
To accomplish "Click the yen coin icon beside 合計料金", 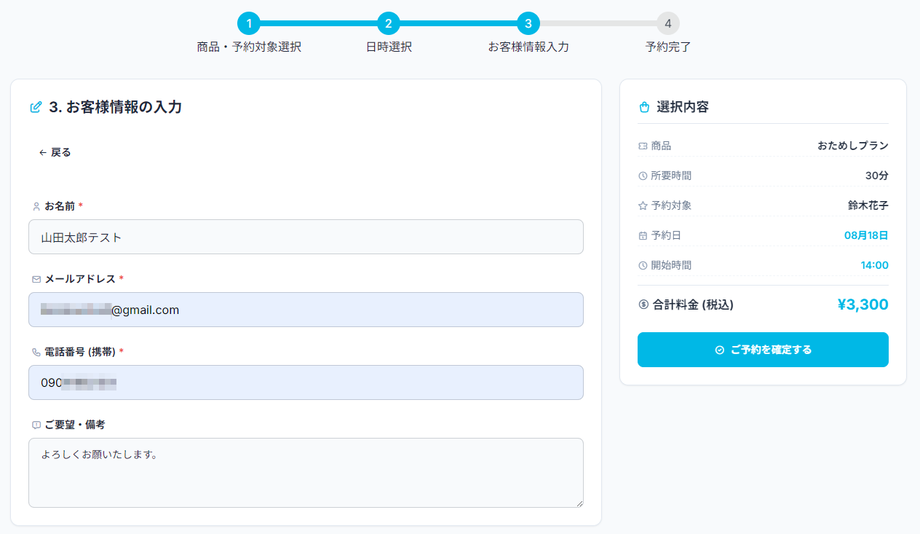I will pos(644,305).
